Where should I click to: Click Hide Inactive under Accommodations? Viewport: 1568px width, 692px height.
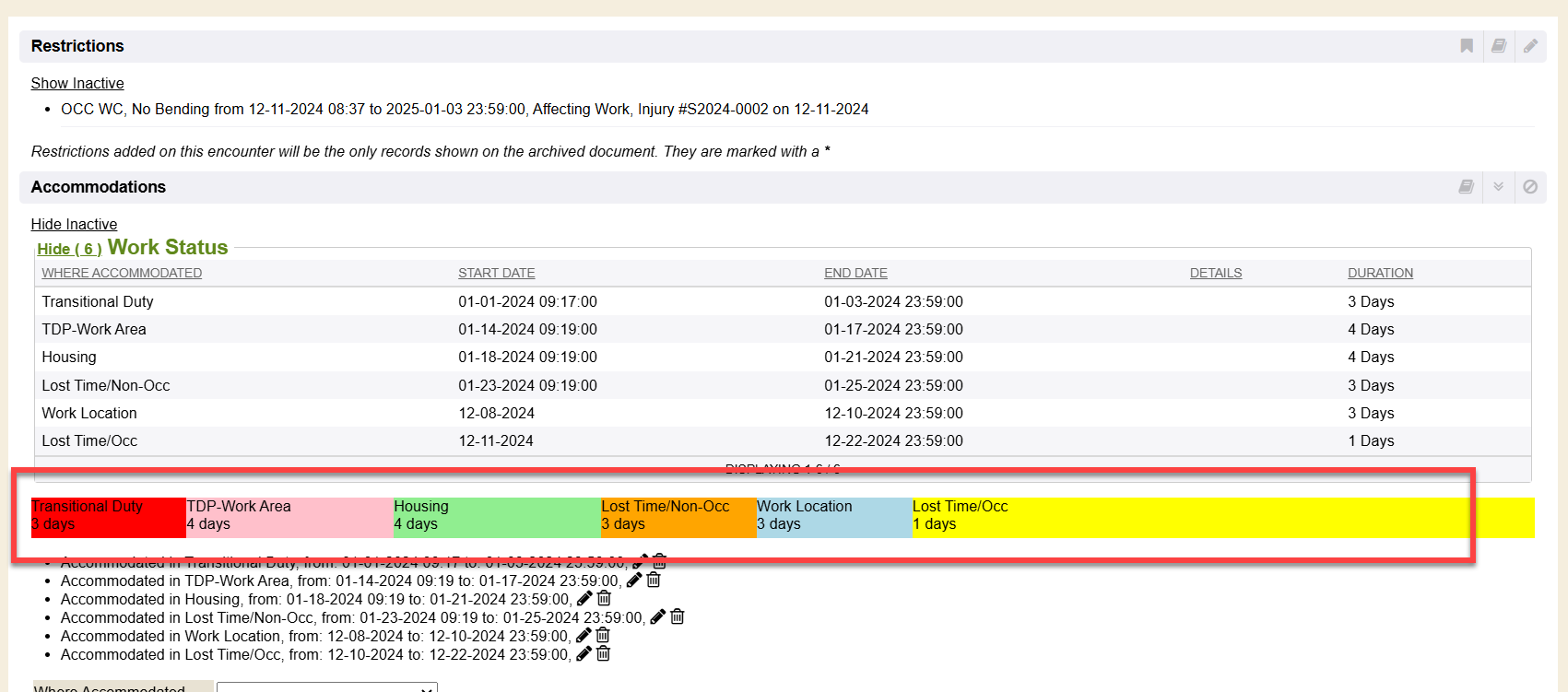tap(74, 224)
